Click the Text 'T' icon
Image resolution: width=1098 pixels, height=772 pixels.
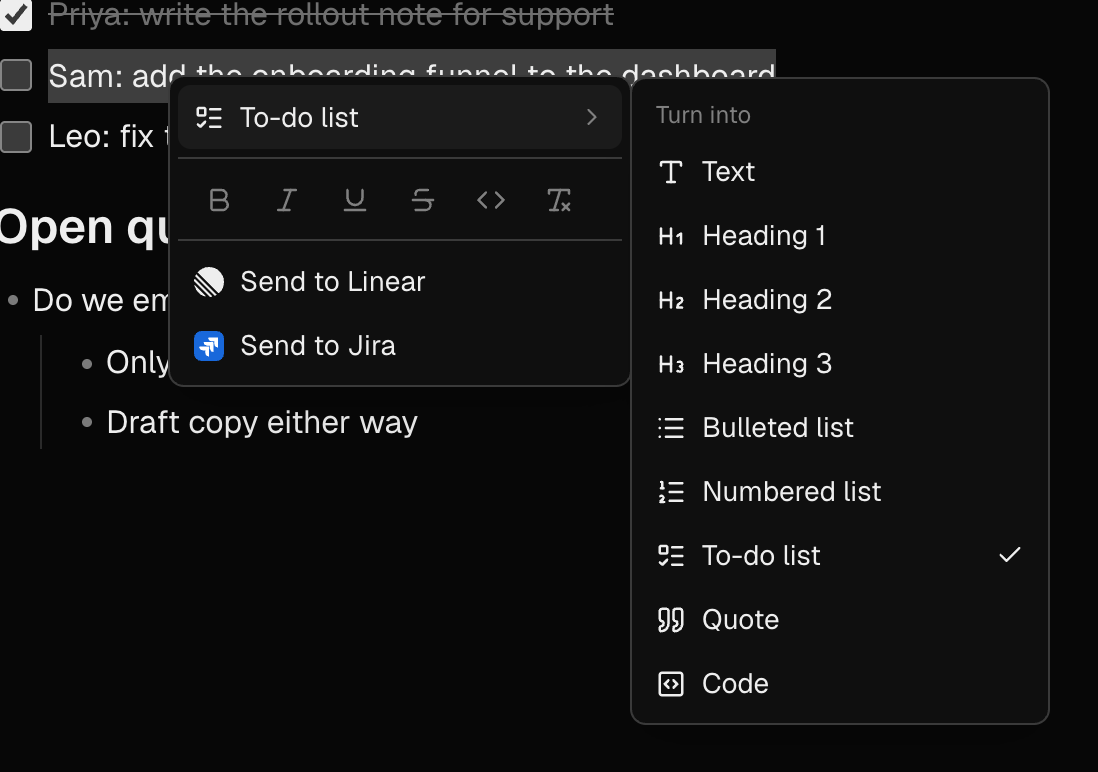(671, 172)
